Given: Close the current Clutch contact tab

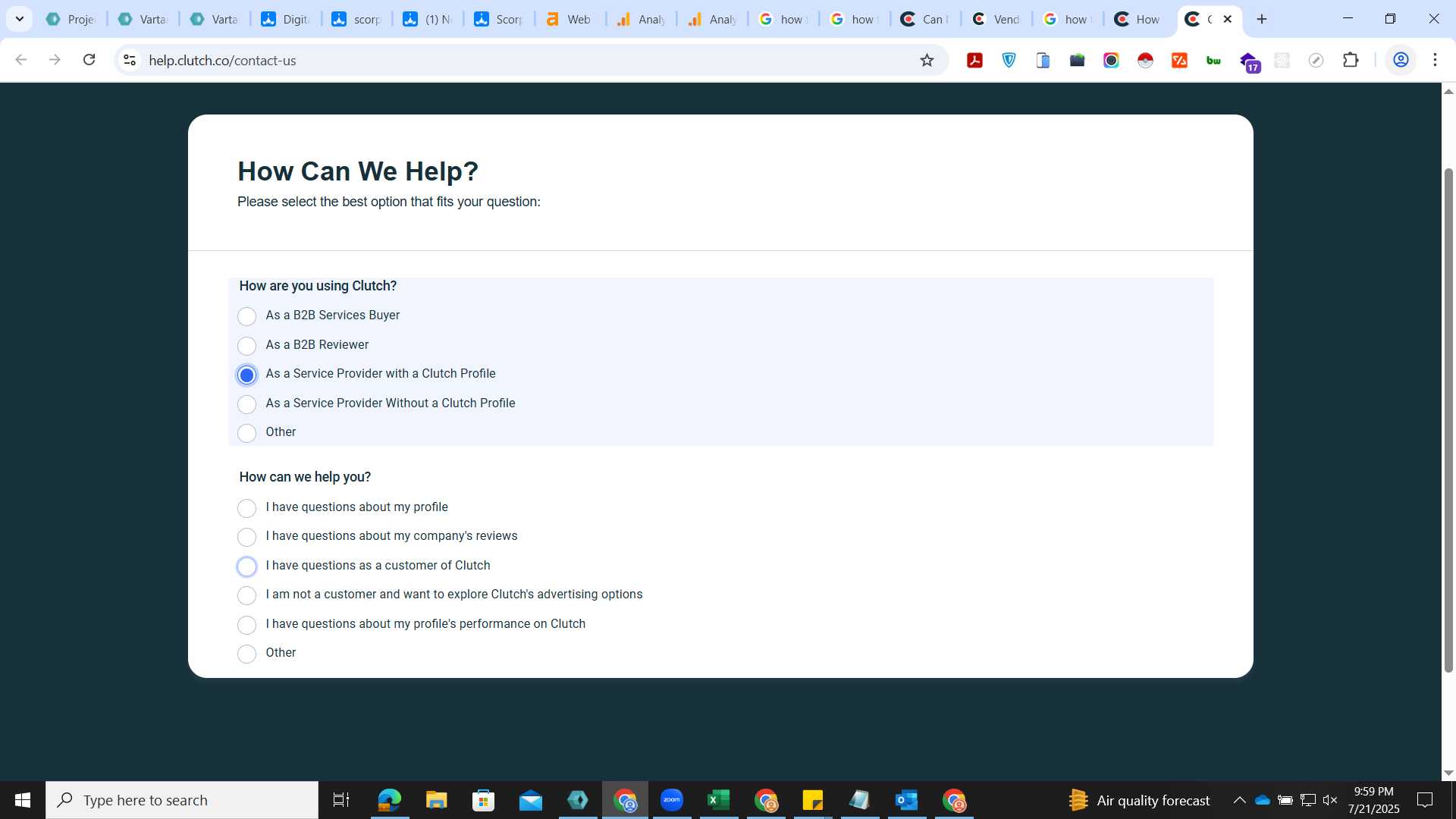Looking at the screenshot, I should [1228, 19].
